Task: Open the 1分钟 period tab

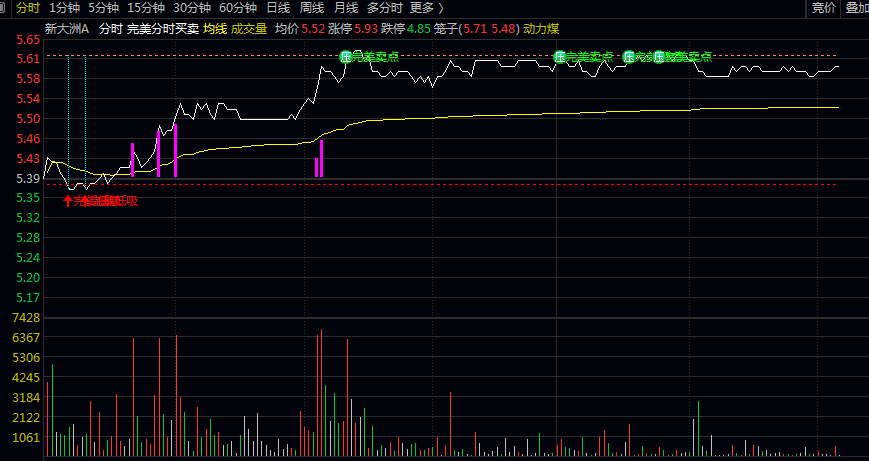Action: pyautogui.click(x=64, y=8)
